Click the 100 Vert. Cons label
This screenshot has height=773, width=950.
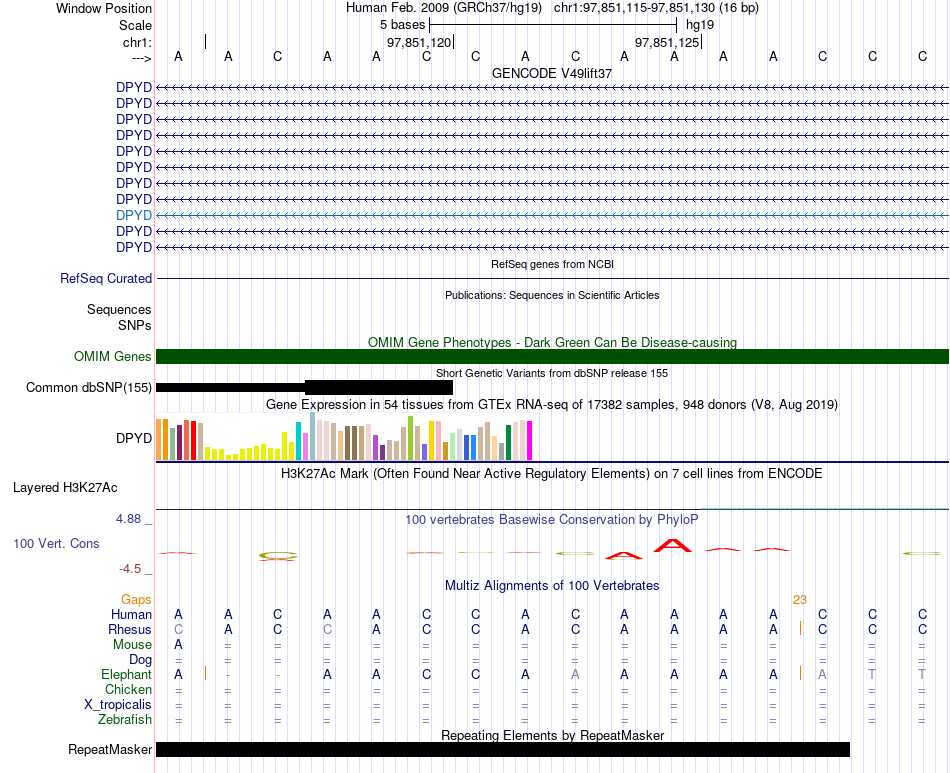(56, 543)
